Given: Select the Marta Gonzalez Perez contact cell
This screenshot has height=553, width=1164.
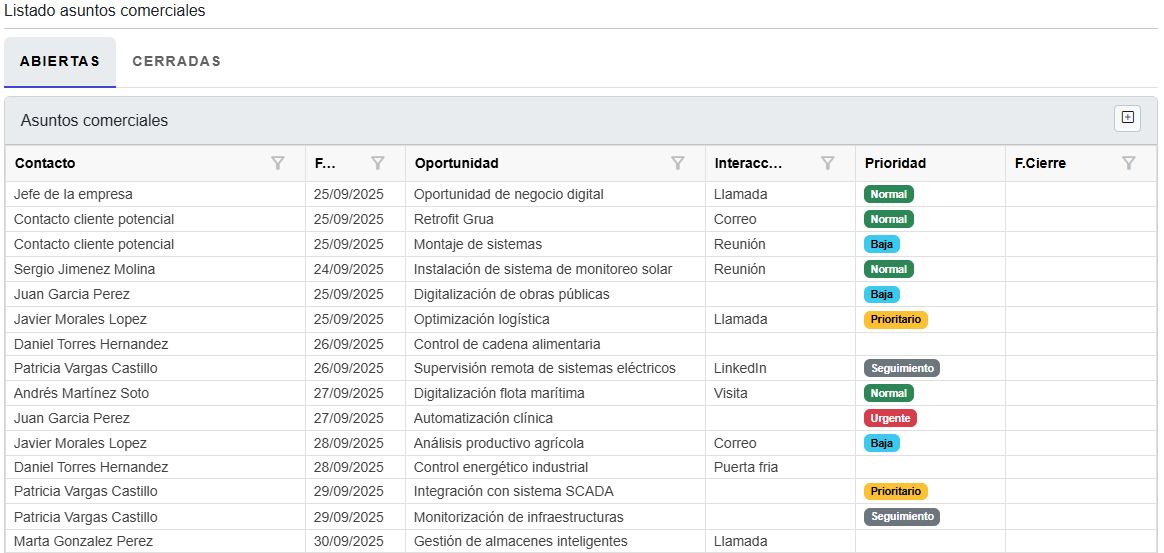Looking at the screenshot, I should [84, 541].
